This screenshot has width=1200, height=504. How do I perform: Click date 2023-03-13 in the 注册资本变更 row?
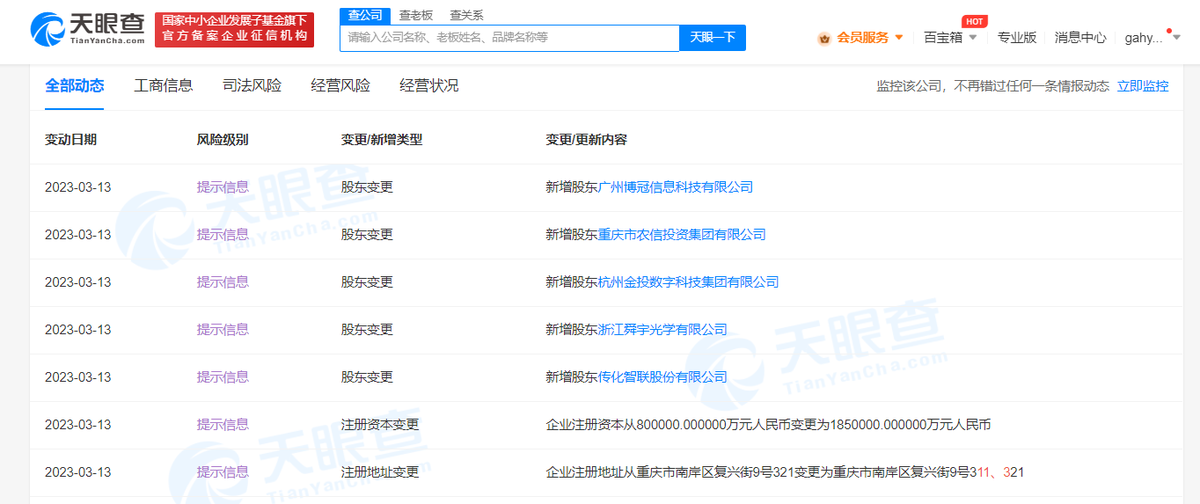pyautogui.click(x=78, y=425)
